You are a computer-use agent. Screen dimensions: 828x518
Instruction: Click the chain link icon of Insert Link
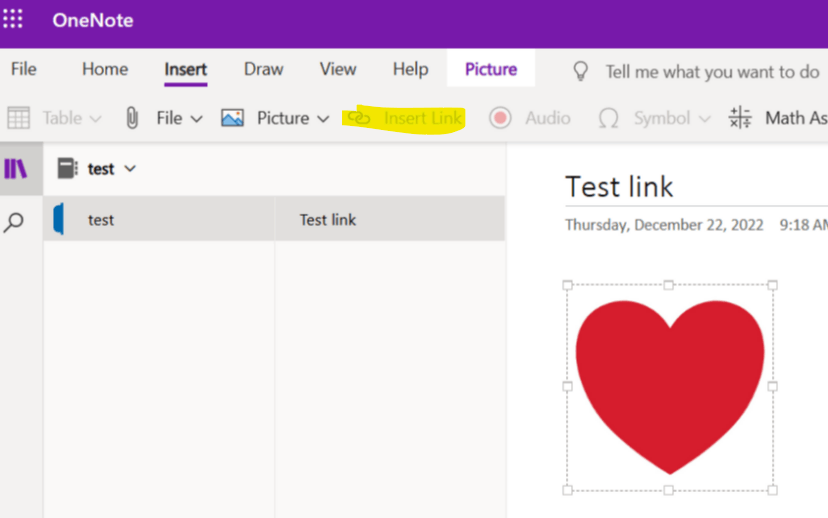(359, 118)
